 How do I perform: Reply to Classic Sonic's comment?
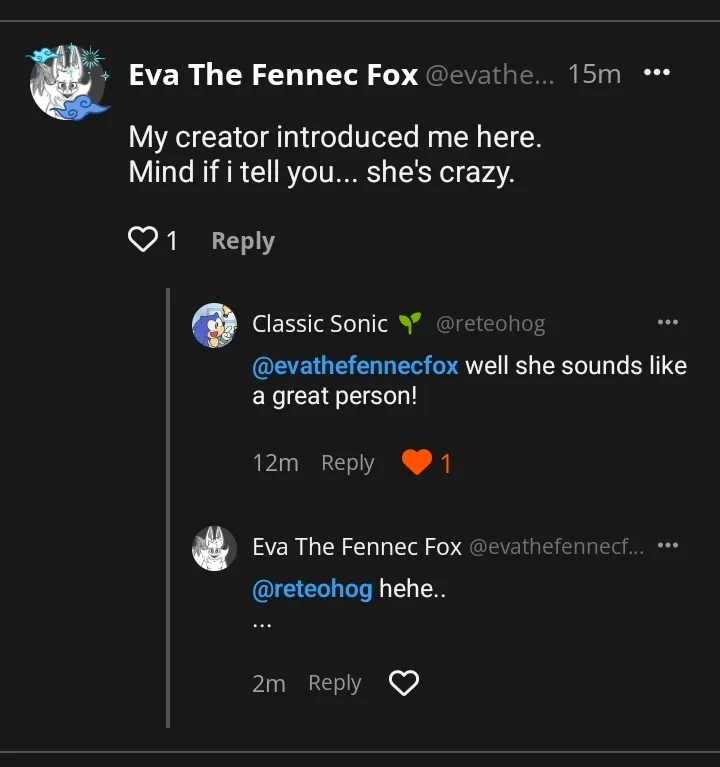pos(347,463)
